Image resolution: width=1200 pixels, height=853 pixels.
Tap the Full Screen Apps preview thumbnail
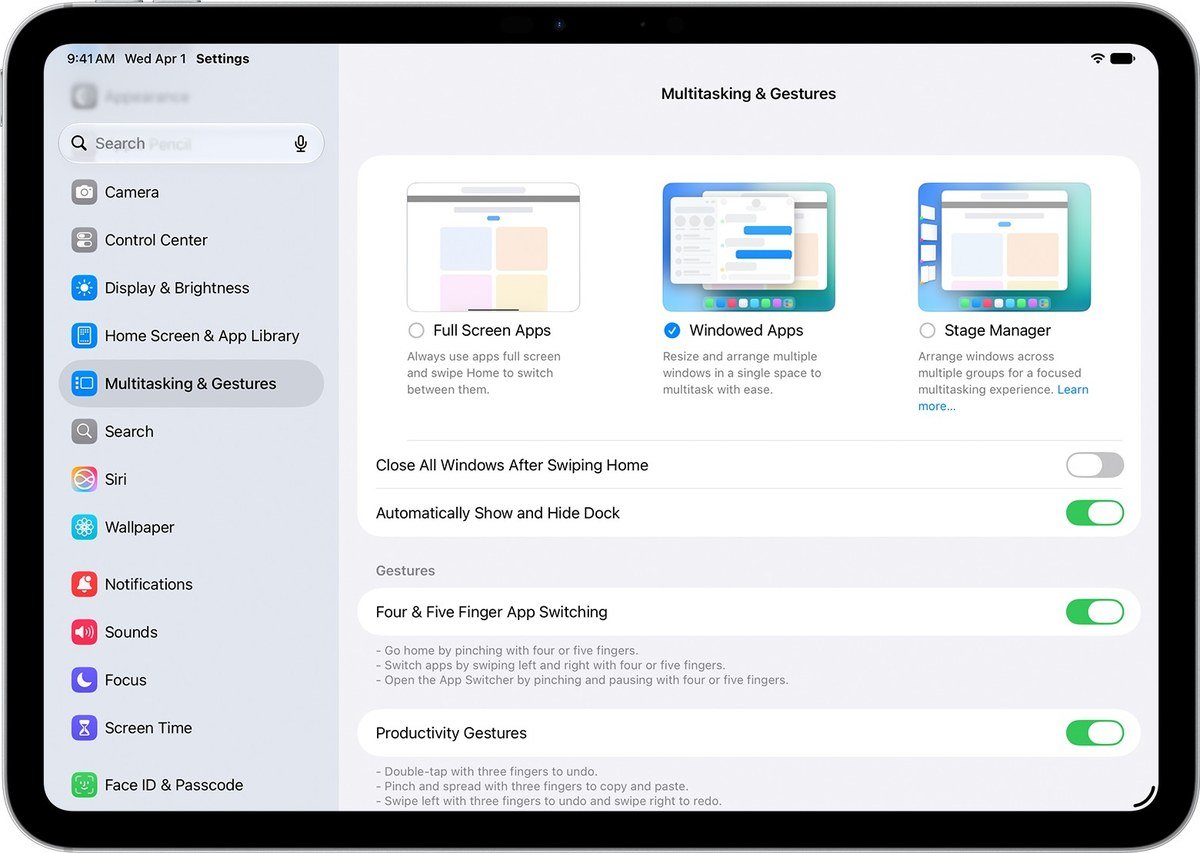[x=493, y=247]
